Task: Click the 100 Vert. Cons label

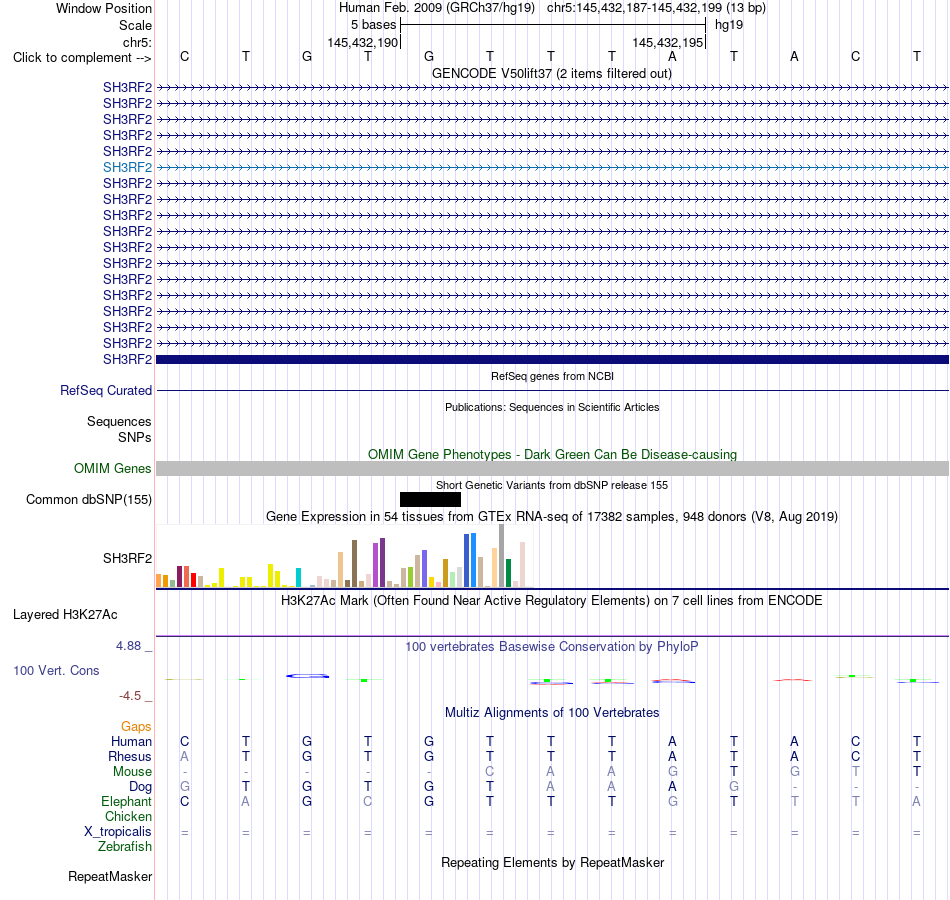Action: click(56, 670)
